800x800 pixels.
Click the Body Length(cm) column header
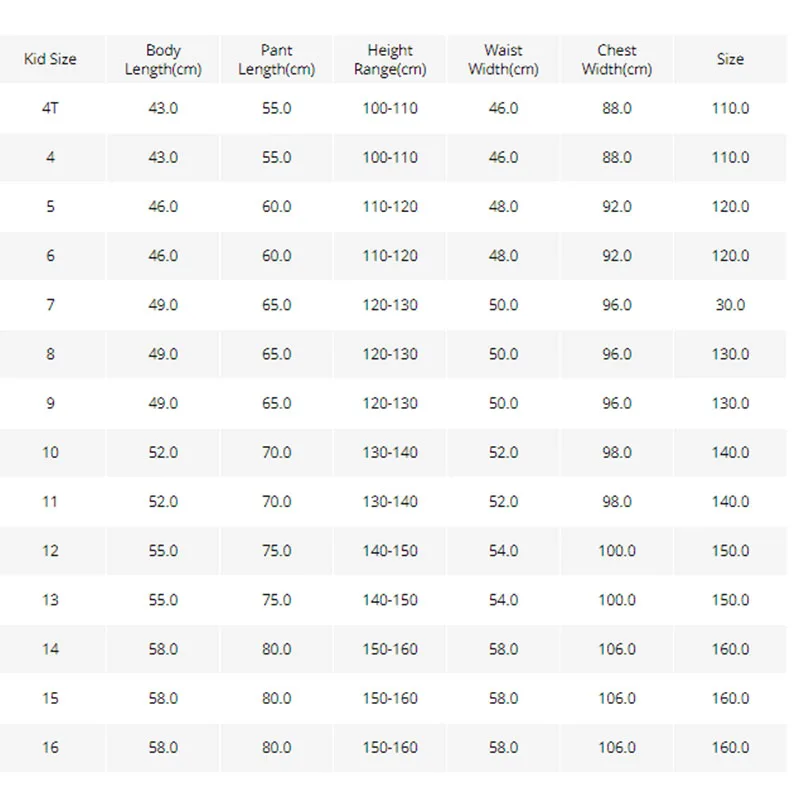click(163, 59)
